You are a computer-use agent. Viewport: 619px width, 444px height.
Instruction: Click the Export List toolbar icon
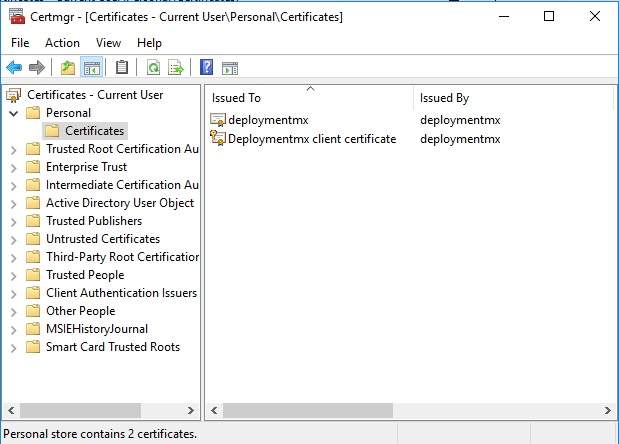point(176,68)
